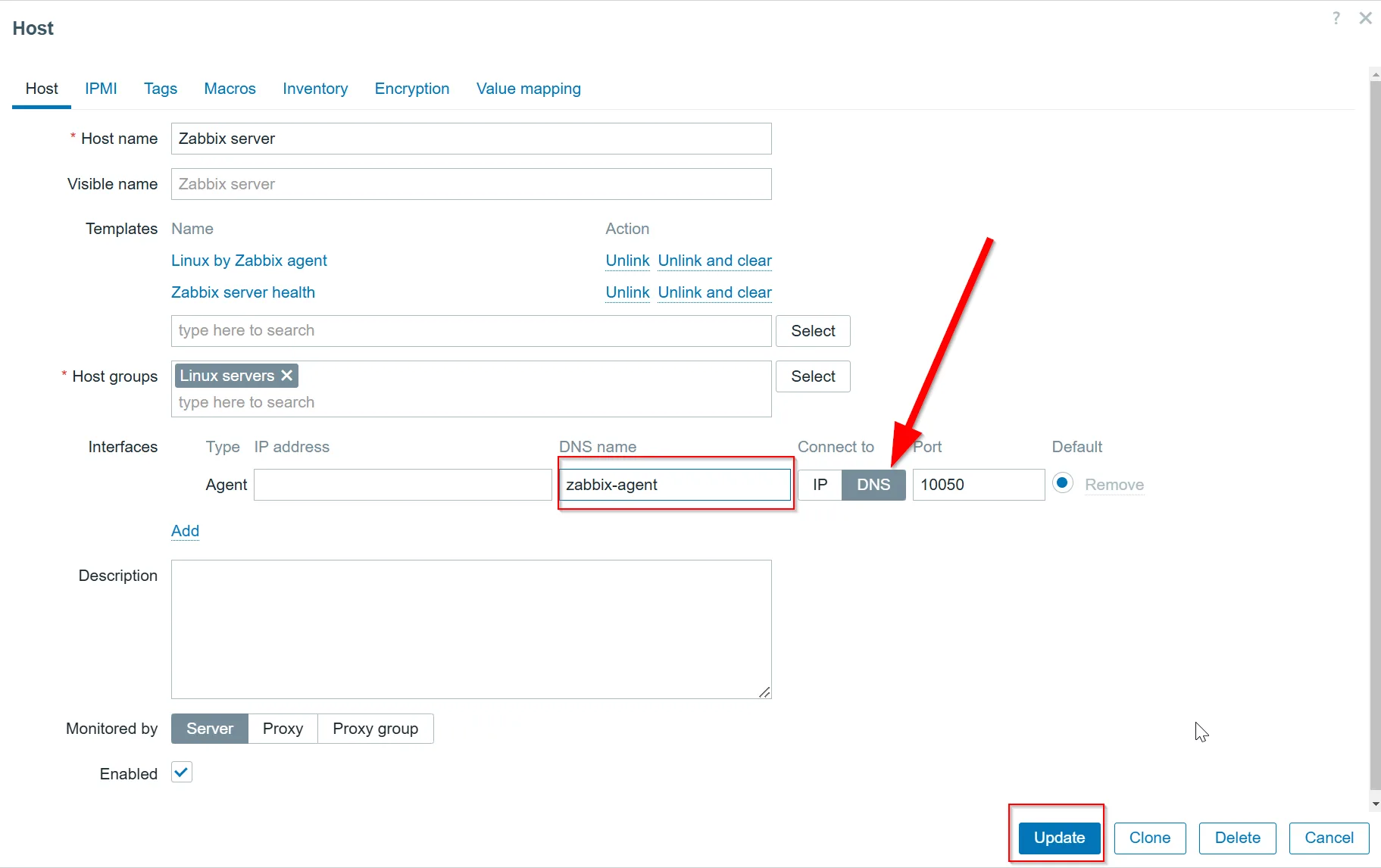Choose Proxy group for Monitored by
This screenshot has width=1381, height=868.
[376, 729]
